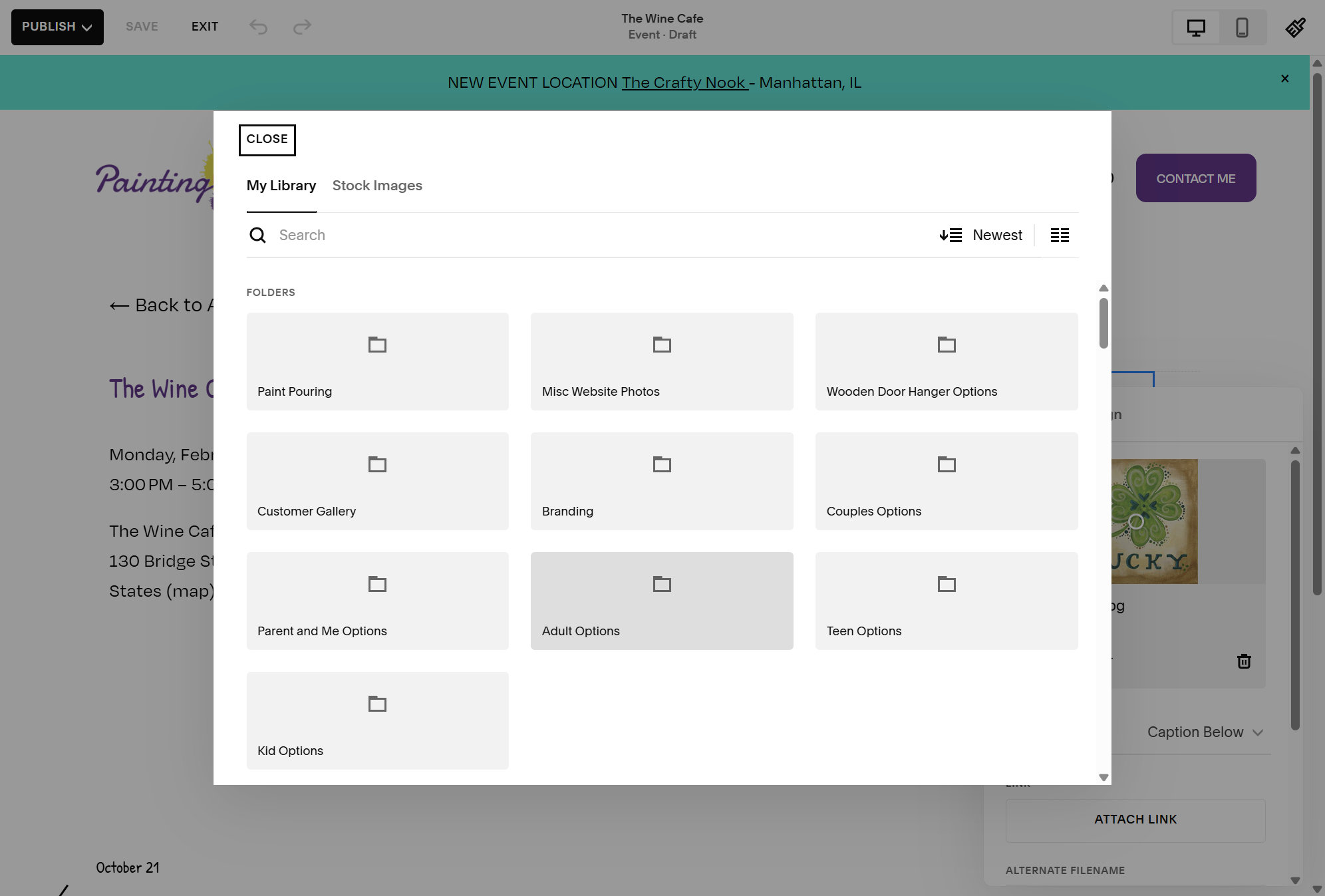Toggle list view layout icon
Viewport: 1325px width, 896px height.
pos(1060,235)
